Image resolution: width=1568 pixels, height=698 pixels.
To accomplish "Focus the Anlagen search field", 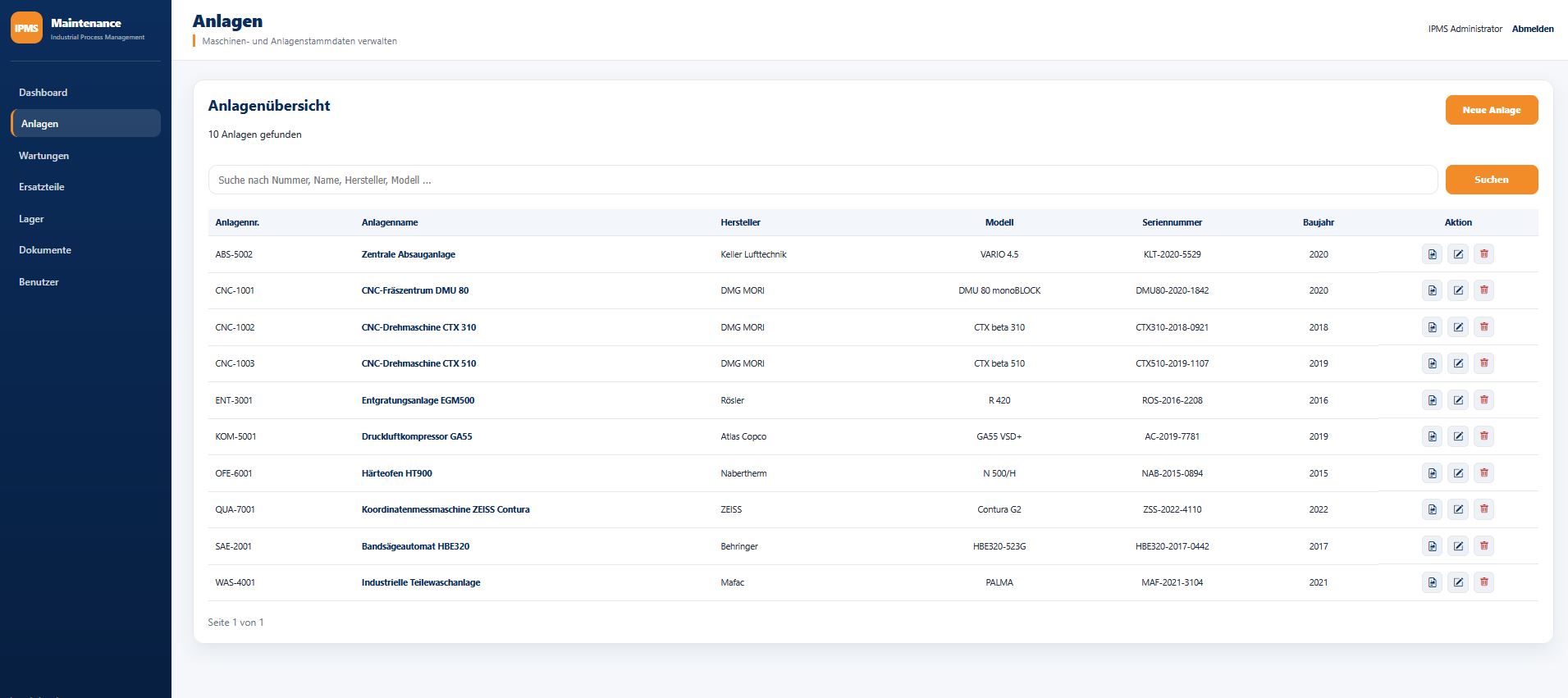I will coord(823,180).
